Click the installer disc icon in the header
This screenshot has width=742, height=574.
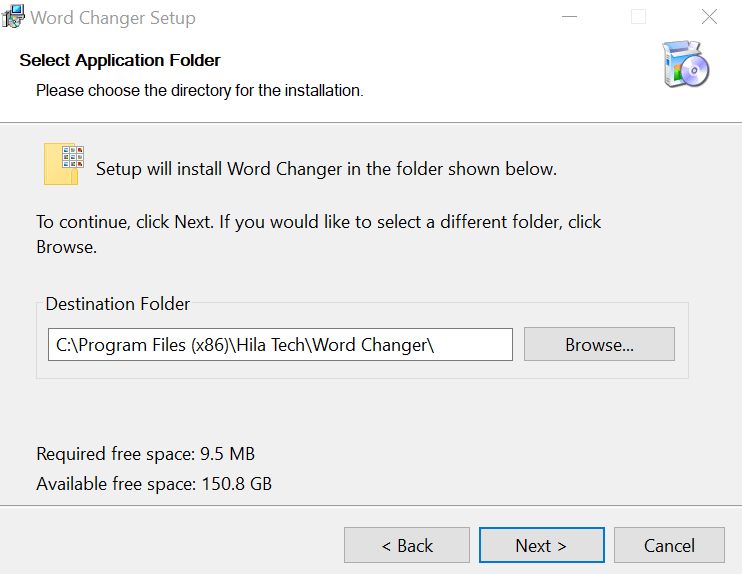pos(686,65)
